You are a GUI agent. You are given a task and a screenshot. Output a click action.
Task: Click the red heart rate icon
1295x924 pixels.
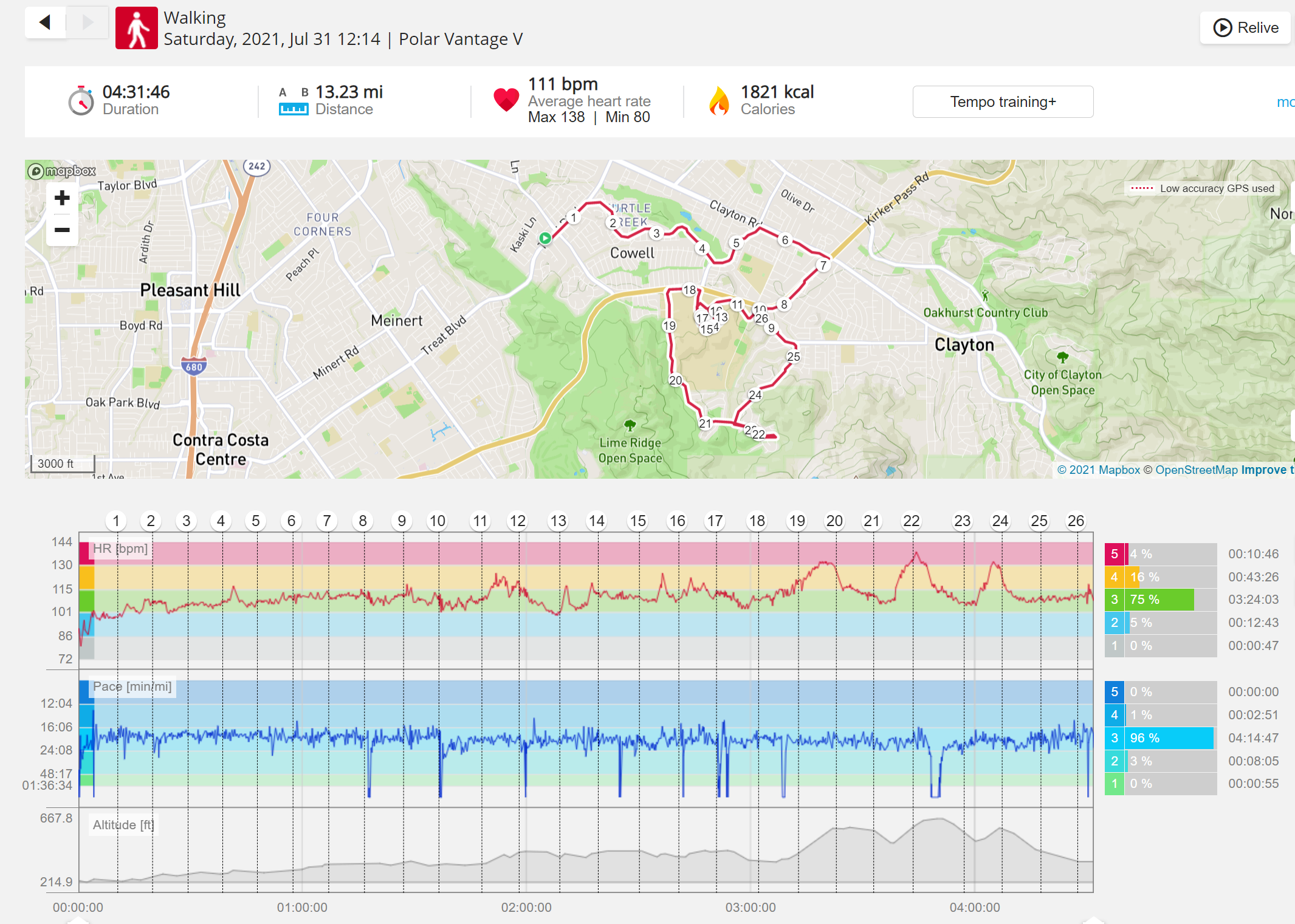tap(506, 100)
